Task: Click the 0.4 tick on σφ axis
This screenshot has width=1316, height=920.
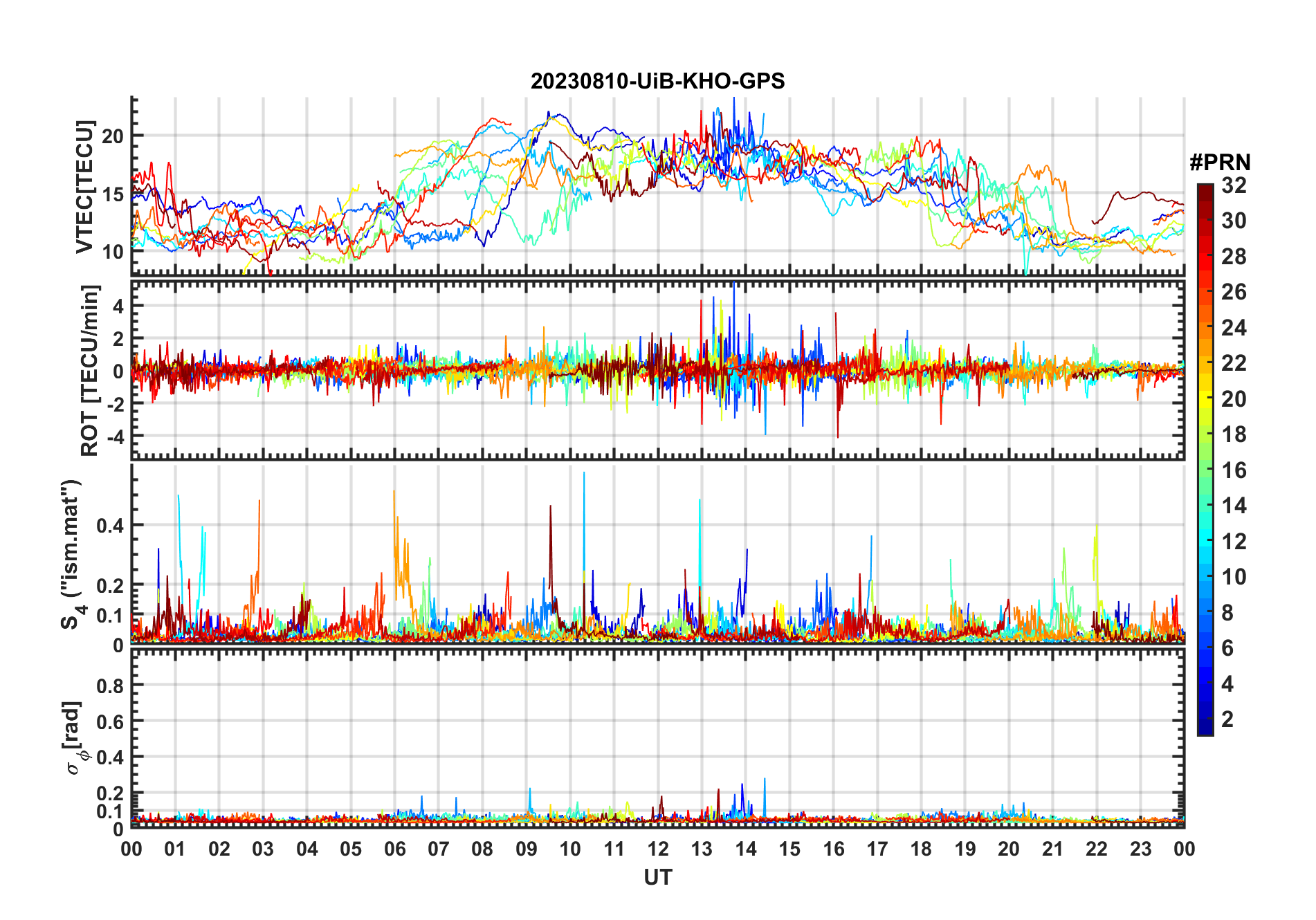Action: click(x=111, y=757)
